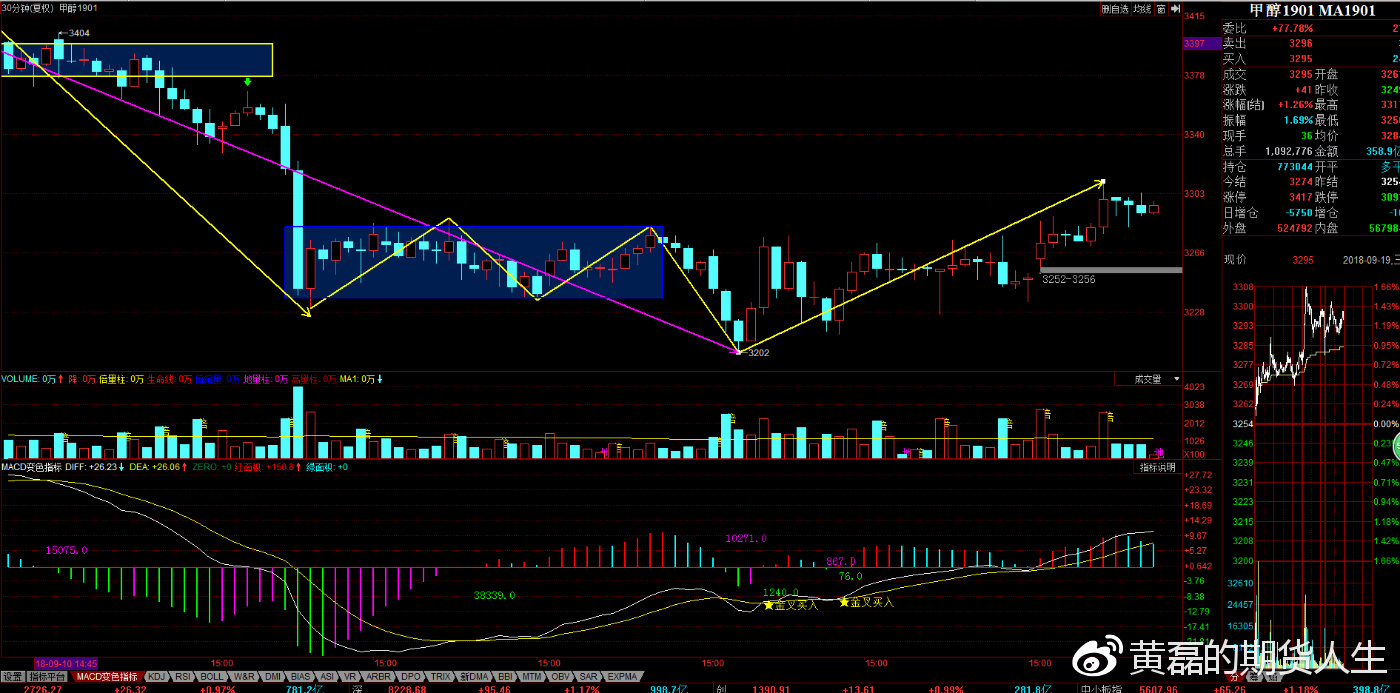Switch to the TRIX indicator tab

click(x=441, y=677)
